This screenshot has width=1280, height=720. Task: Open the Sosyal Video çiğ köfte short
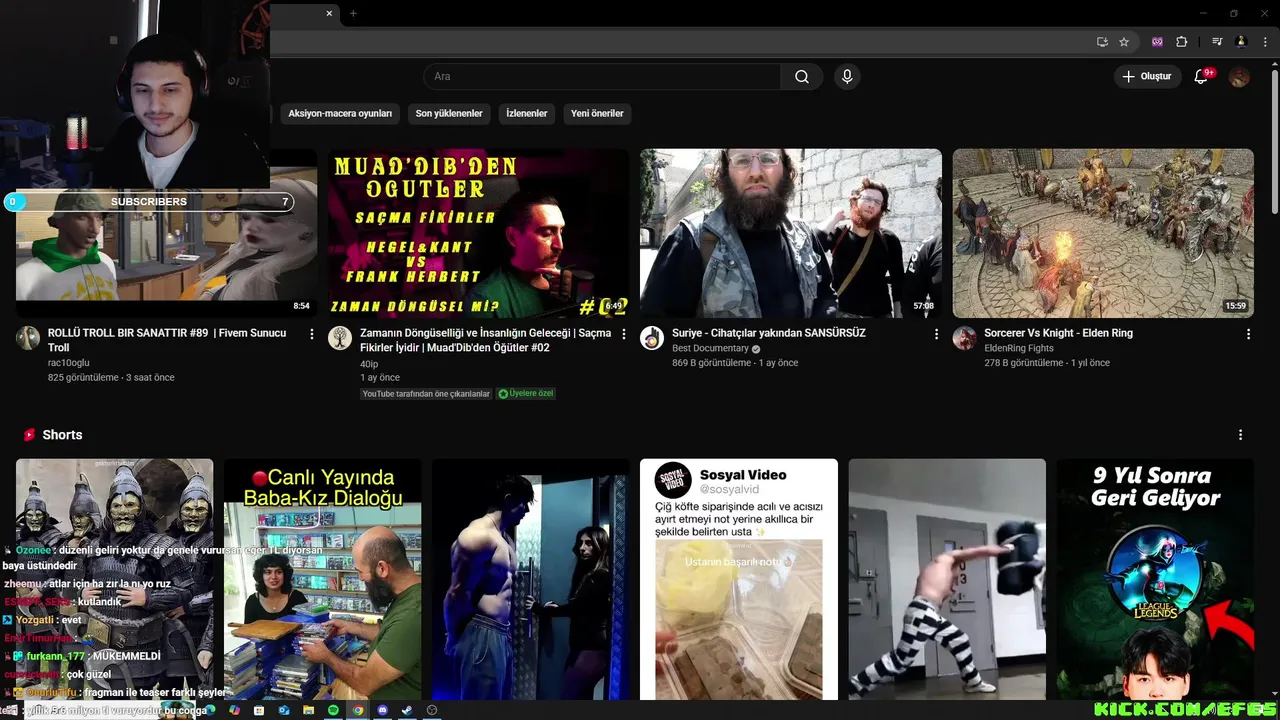[739, 579]
